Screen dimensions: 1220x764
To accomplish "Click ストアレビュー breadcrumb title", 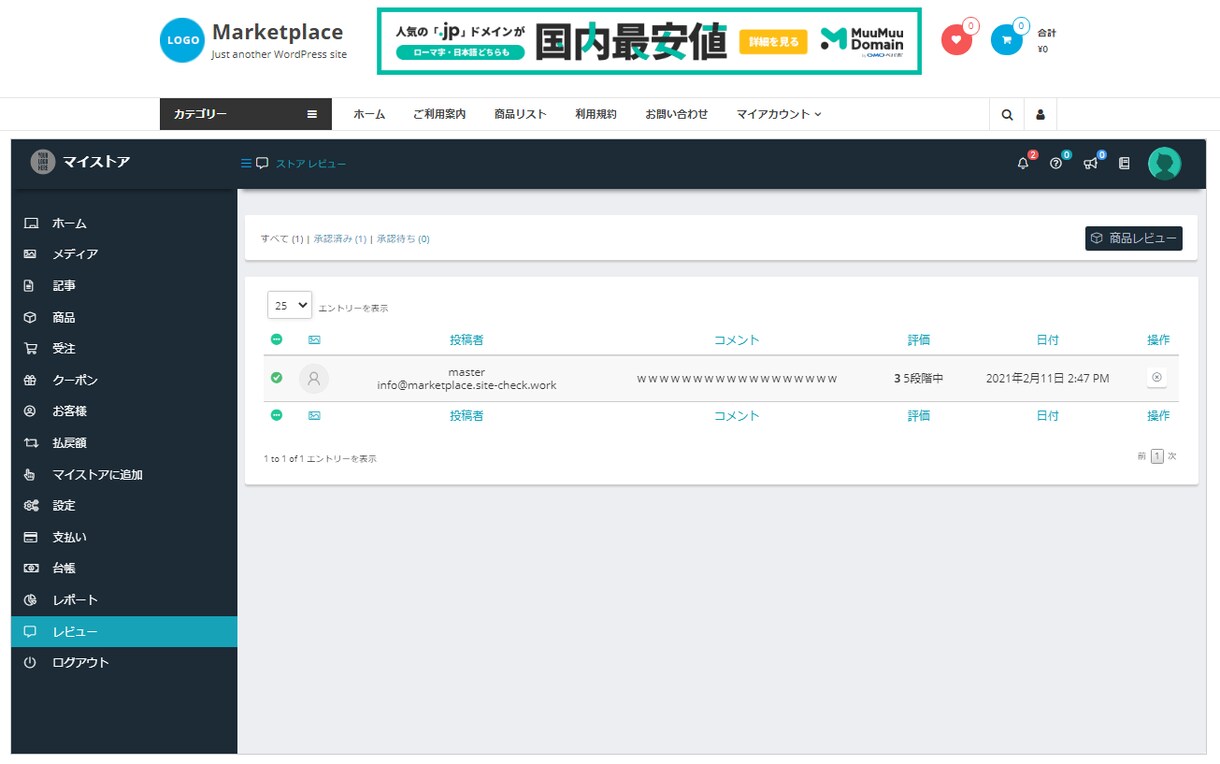I will (x=311, y=163).
